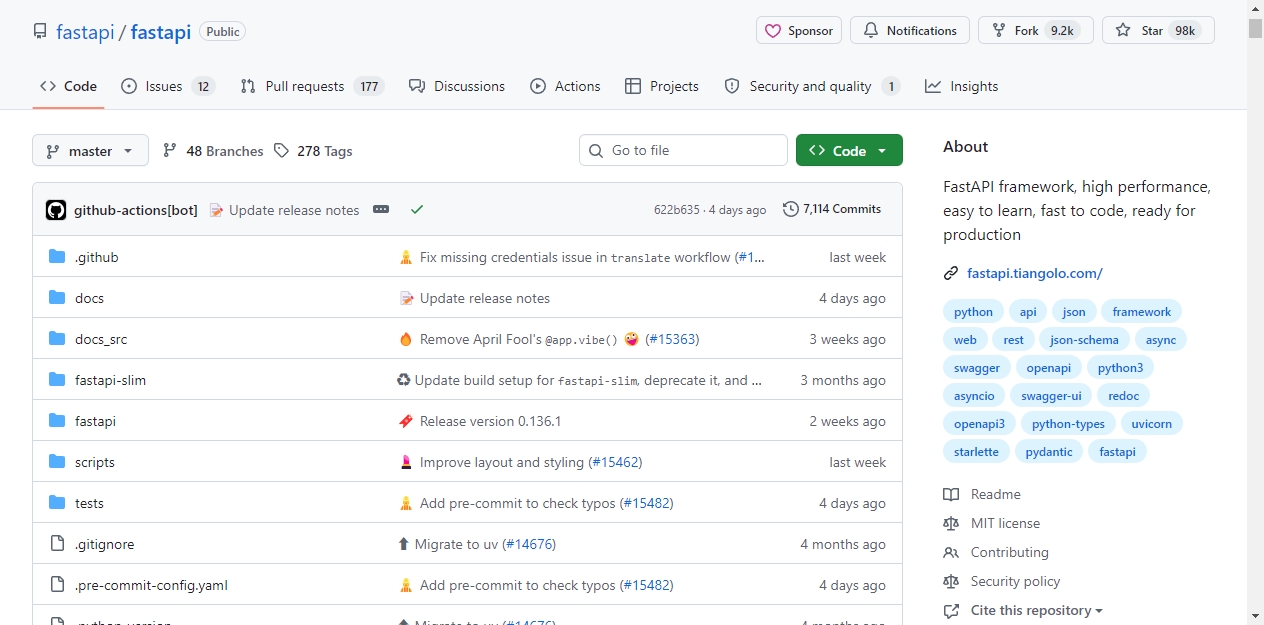Screen dimensions: 1264x625
Task: Open pull request #15363 link
Action: [x=672, y=339]
